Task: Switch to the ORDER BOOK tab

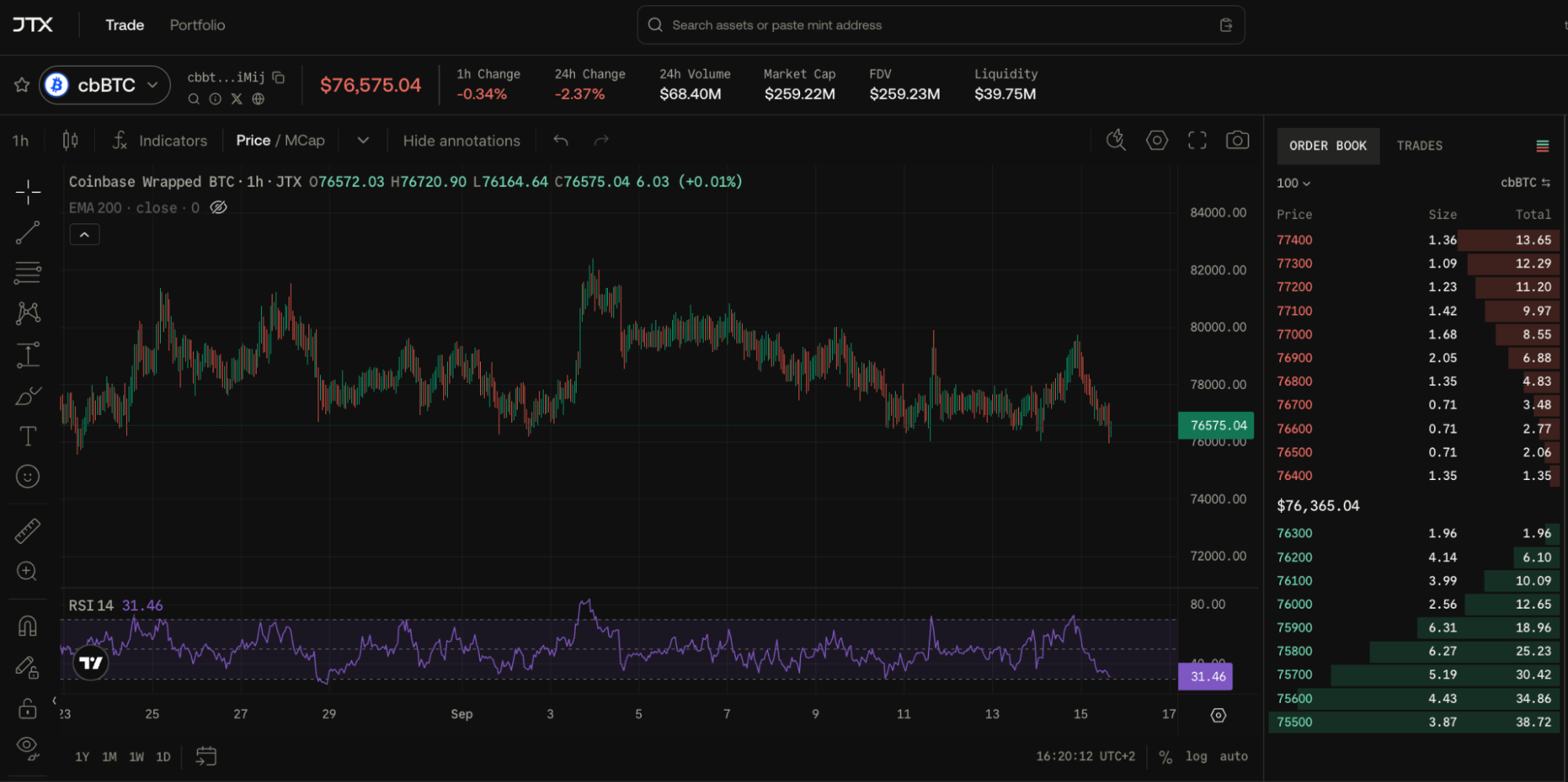Action: point(1328,146)
